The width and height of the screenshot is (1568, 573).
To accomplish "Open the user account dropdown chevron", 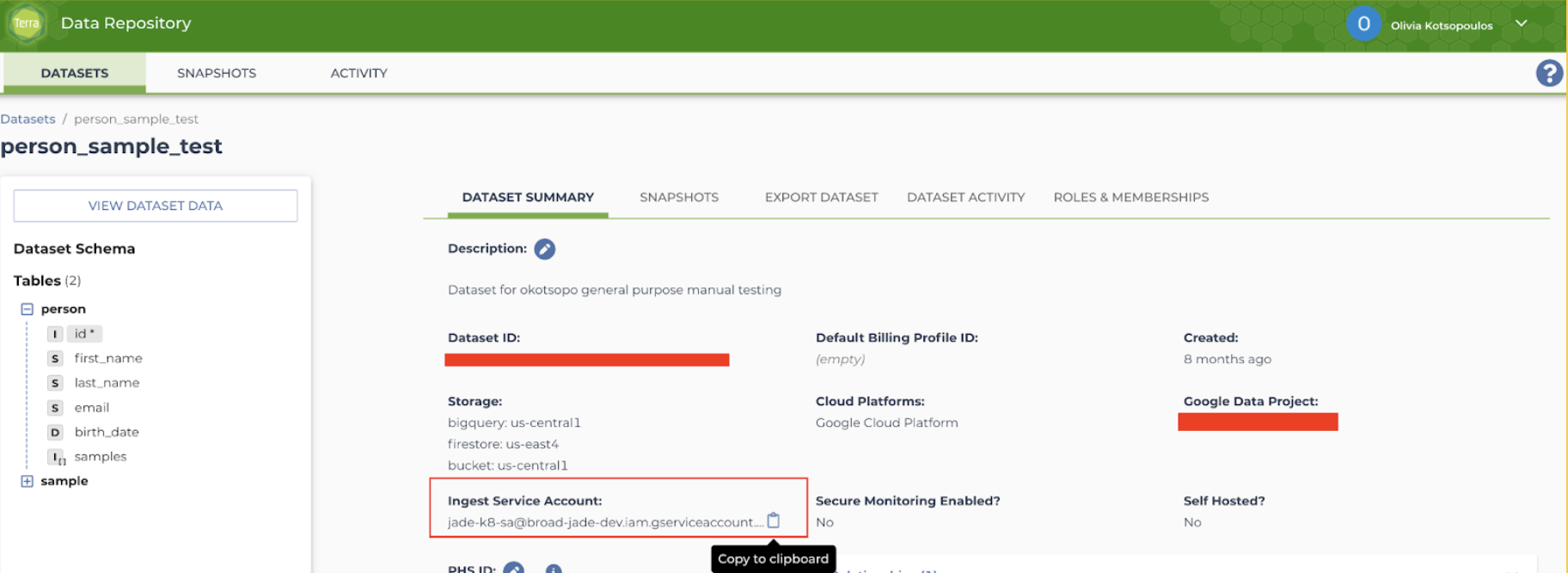I will (1521, 23).
